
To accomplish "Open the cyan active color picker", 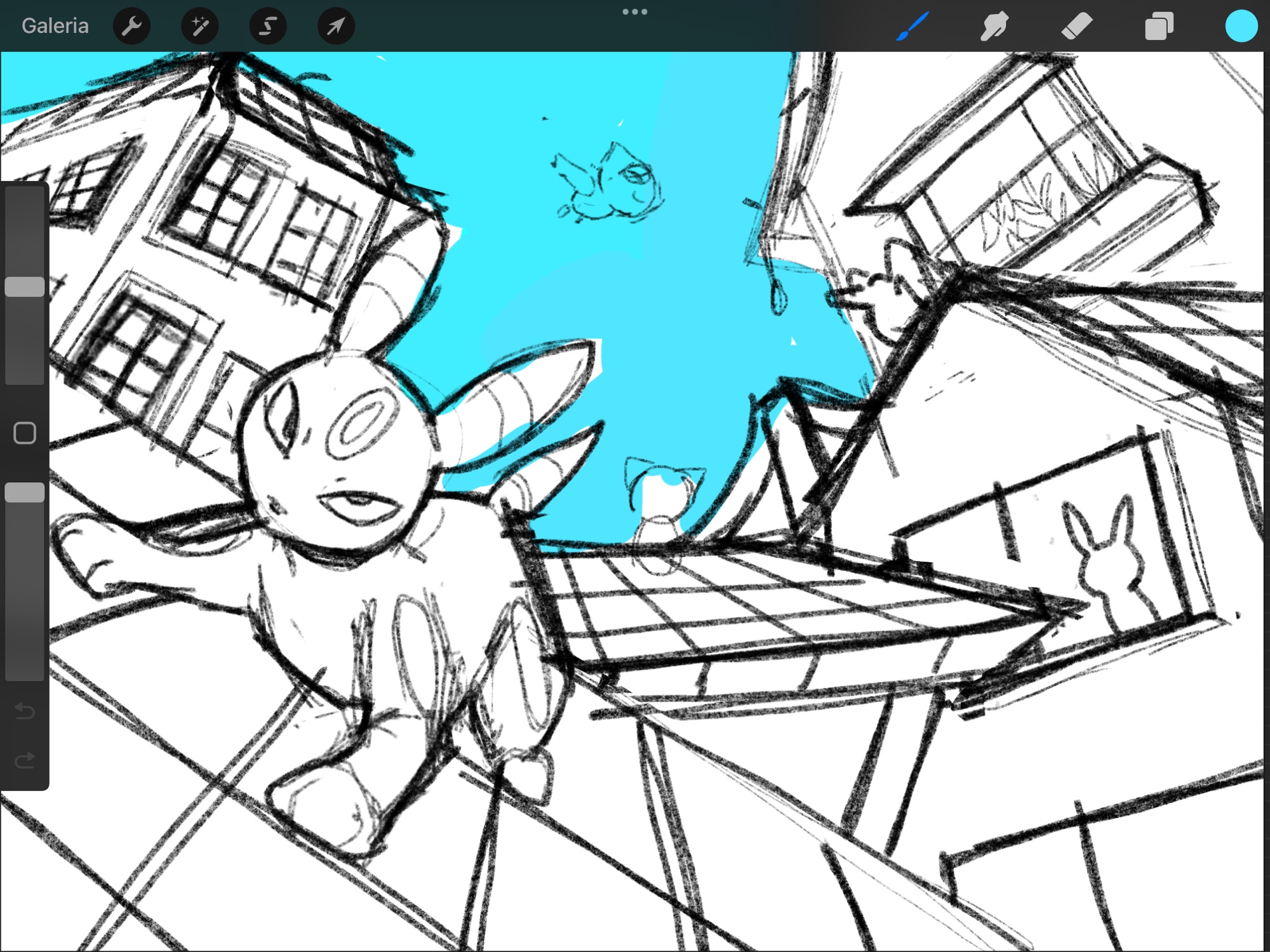I will [x=1241, y=26].
